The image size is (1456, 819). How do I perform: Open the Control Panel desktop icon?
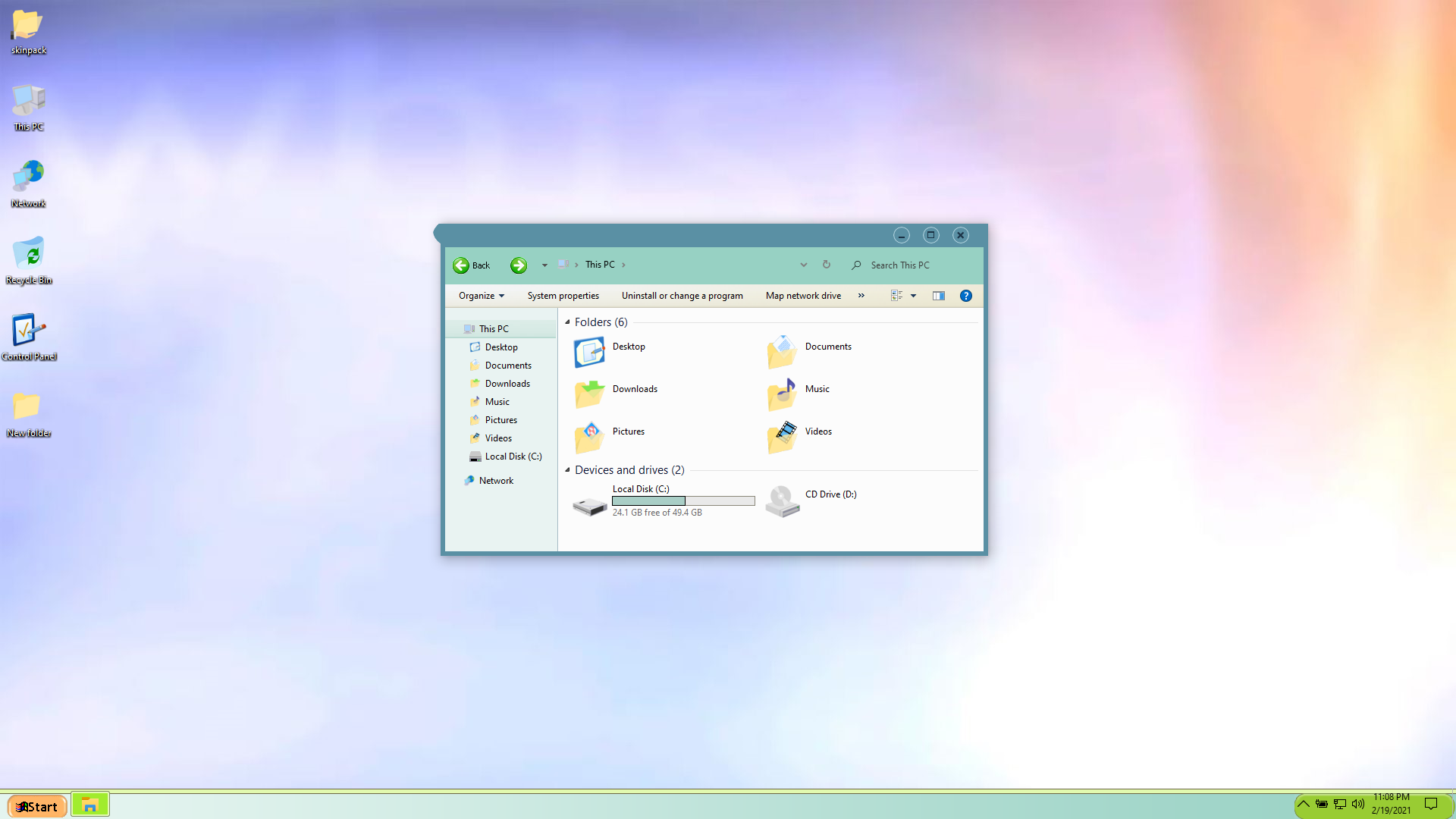point(29,331)
